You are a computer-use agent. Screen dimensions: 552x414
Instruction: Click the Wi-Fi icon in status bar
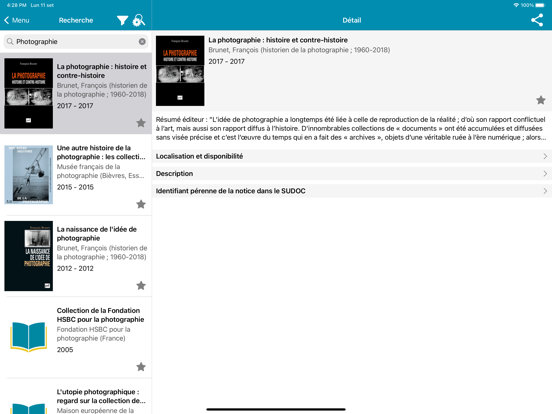coord(516,5)
